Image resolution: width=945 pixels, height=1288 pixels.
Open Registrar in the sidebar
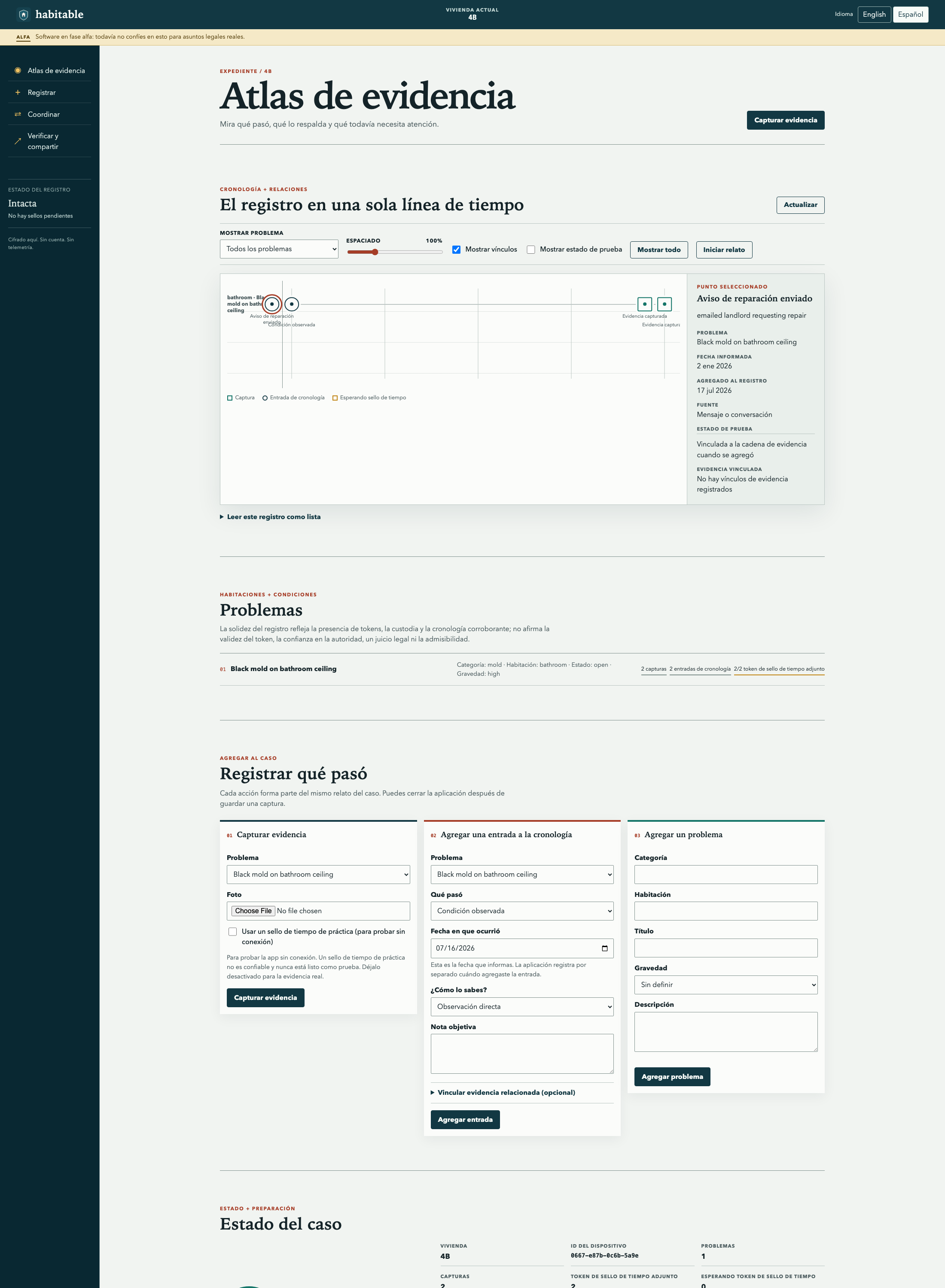[x=50, y=92]
